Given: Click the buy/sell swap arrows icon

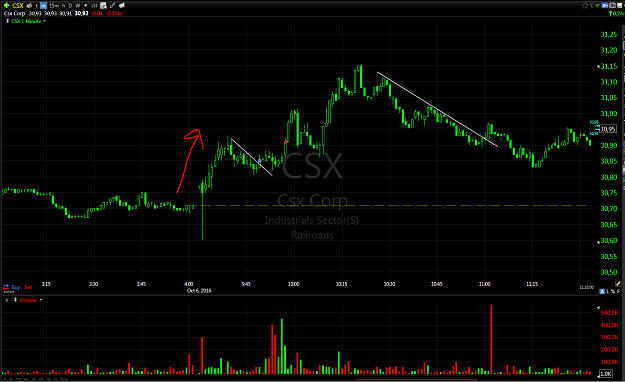Looking at the screenshot, I should (x=6, y=287).
